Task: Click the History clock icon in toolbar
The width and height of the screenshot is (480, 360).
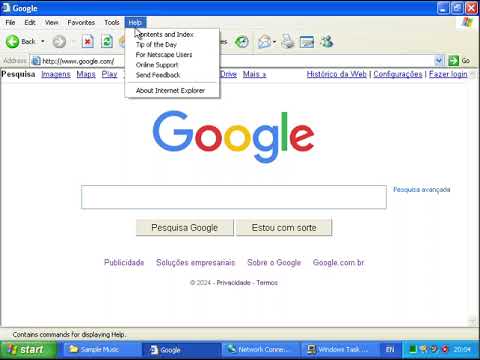Action: pyautogui.click(x=242, y=42)
